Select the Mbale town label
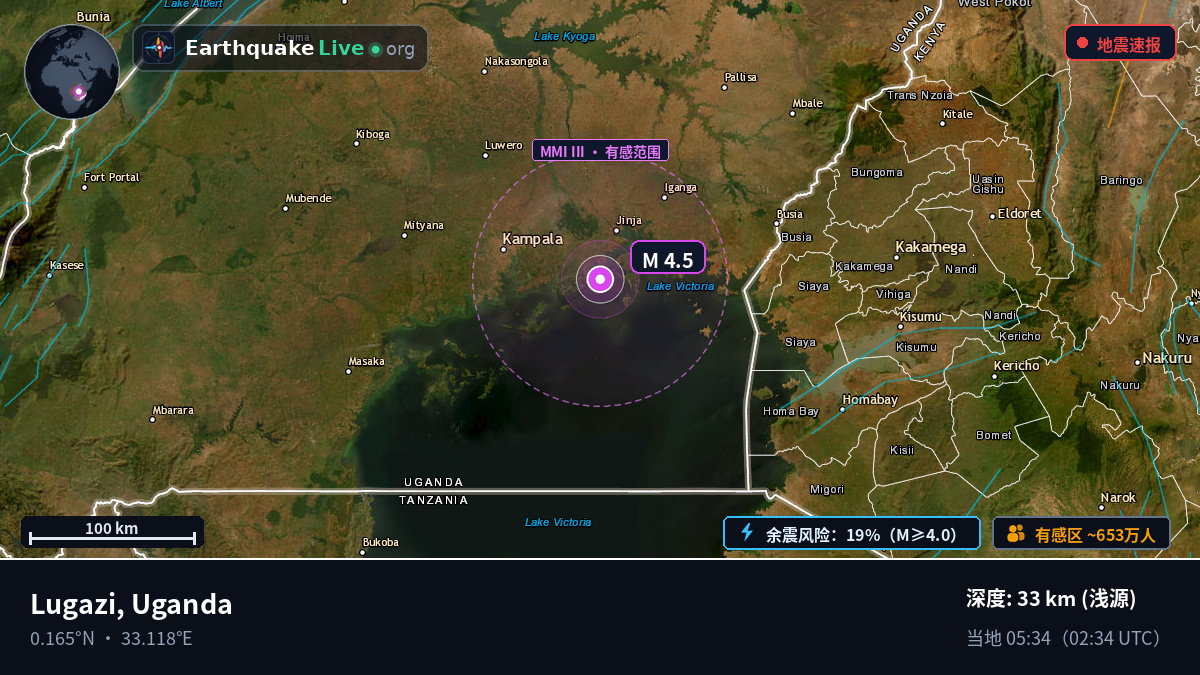Image resolution: width=1200 pixels, height=675 pixels. tap(807, 103)
